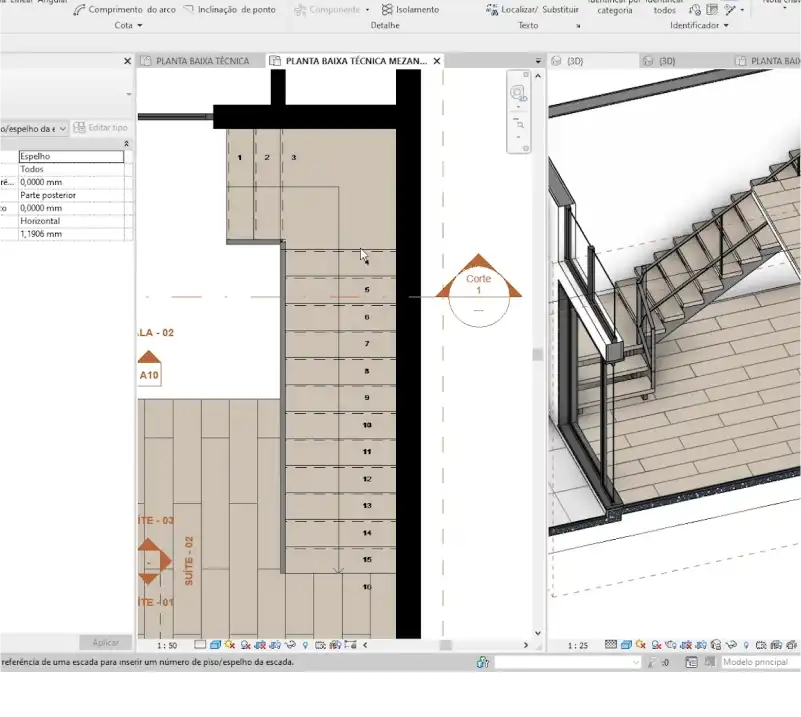Click the Horizontal property value

(x=71, y=221)
